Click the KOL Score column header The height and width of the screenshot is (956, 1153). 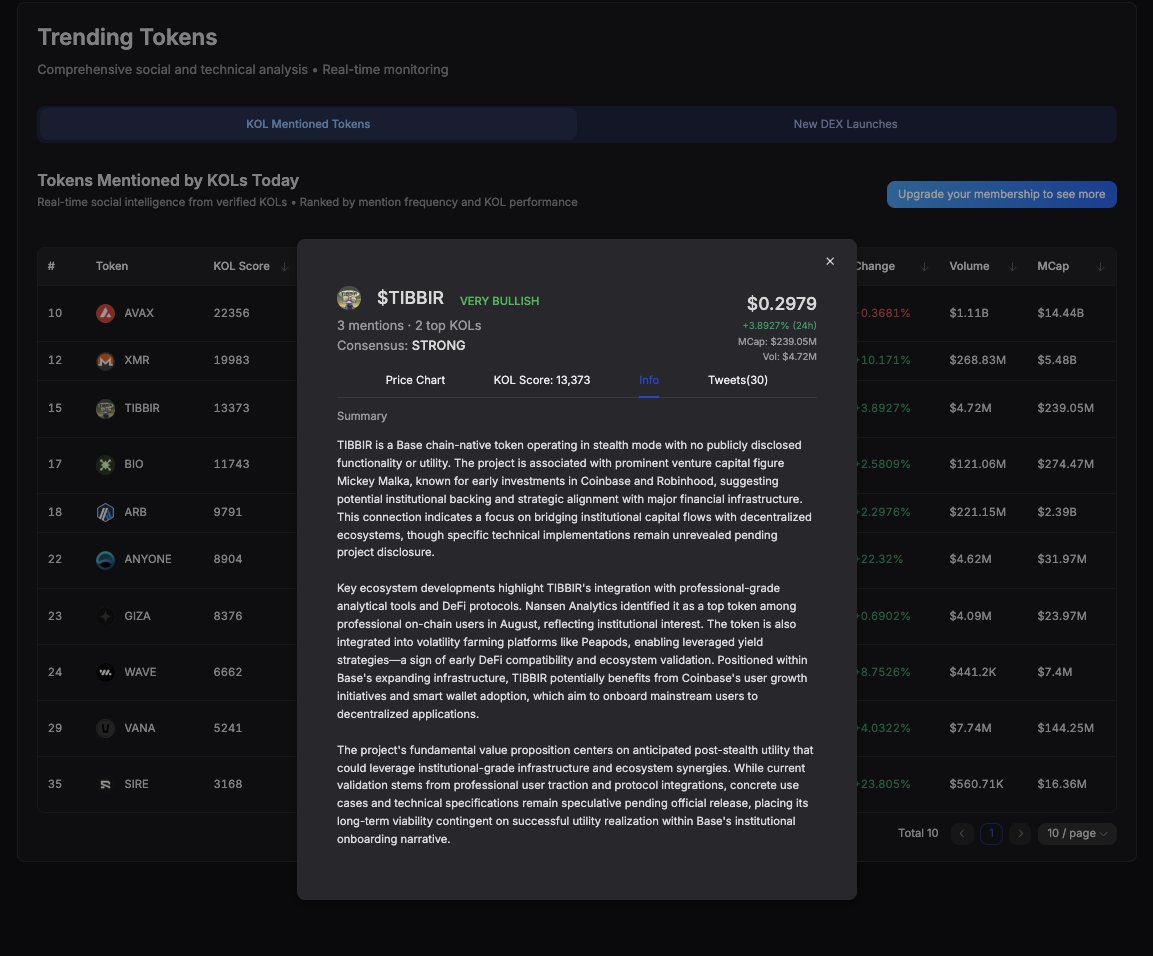point(241,266)
